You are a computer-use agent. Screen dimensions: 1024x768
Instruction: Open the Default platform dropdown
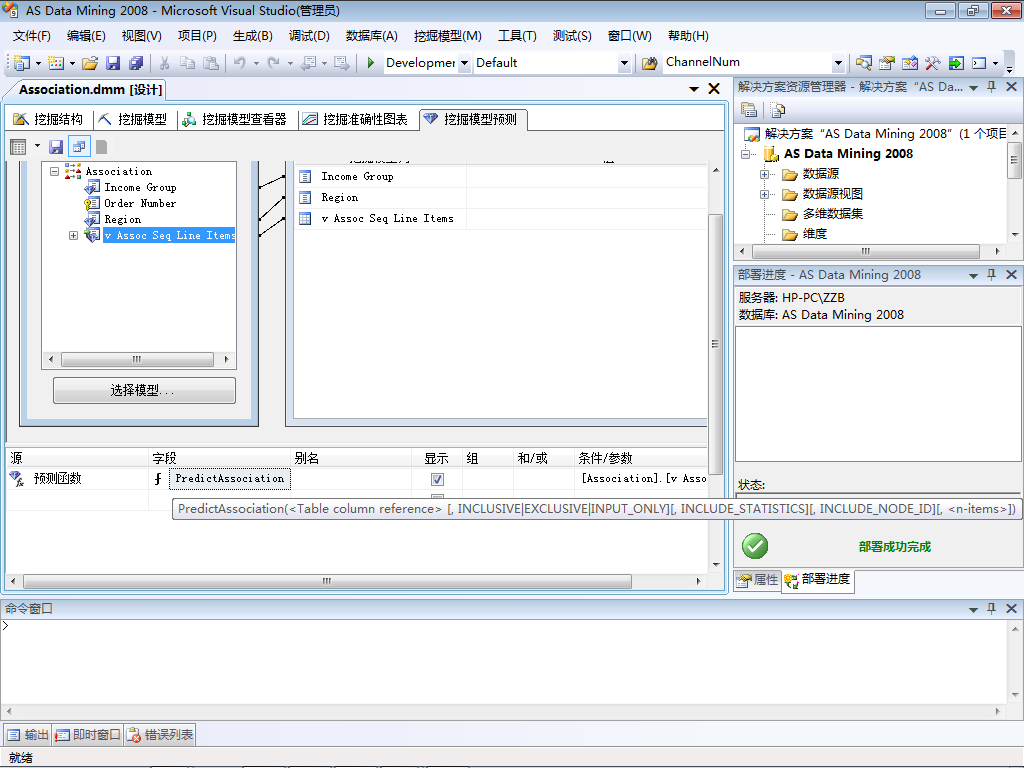point(624,63)
